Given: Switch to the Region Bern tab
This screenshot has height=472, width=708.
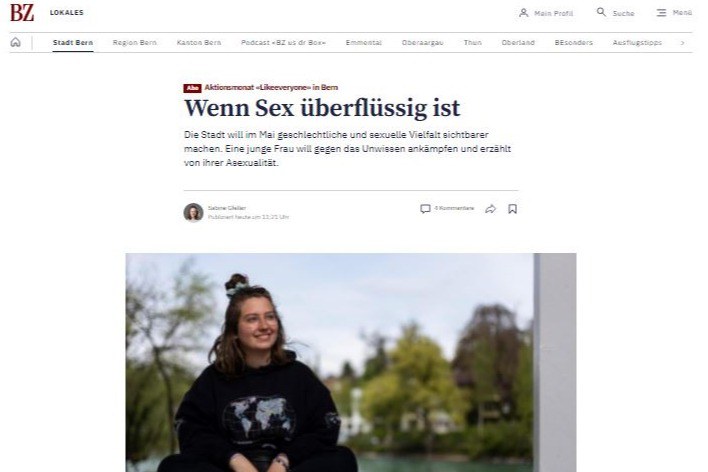Looking at the screenshot, I should (135, 42).
